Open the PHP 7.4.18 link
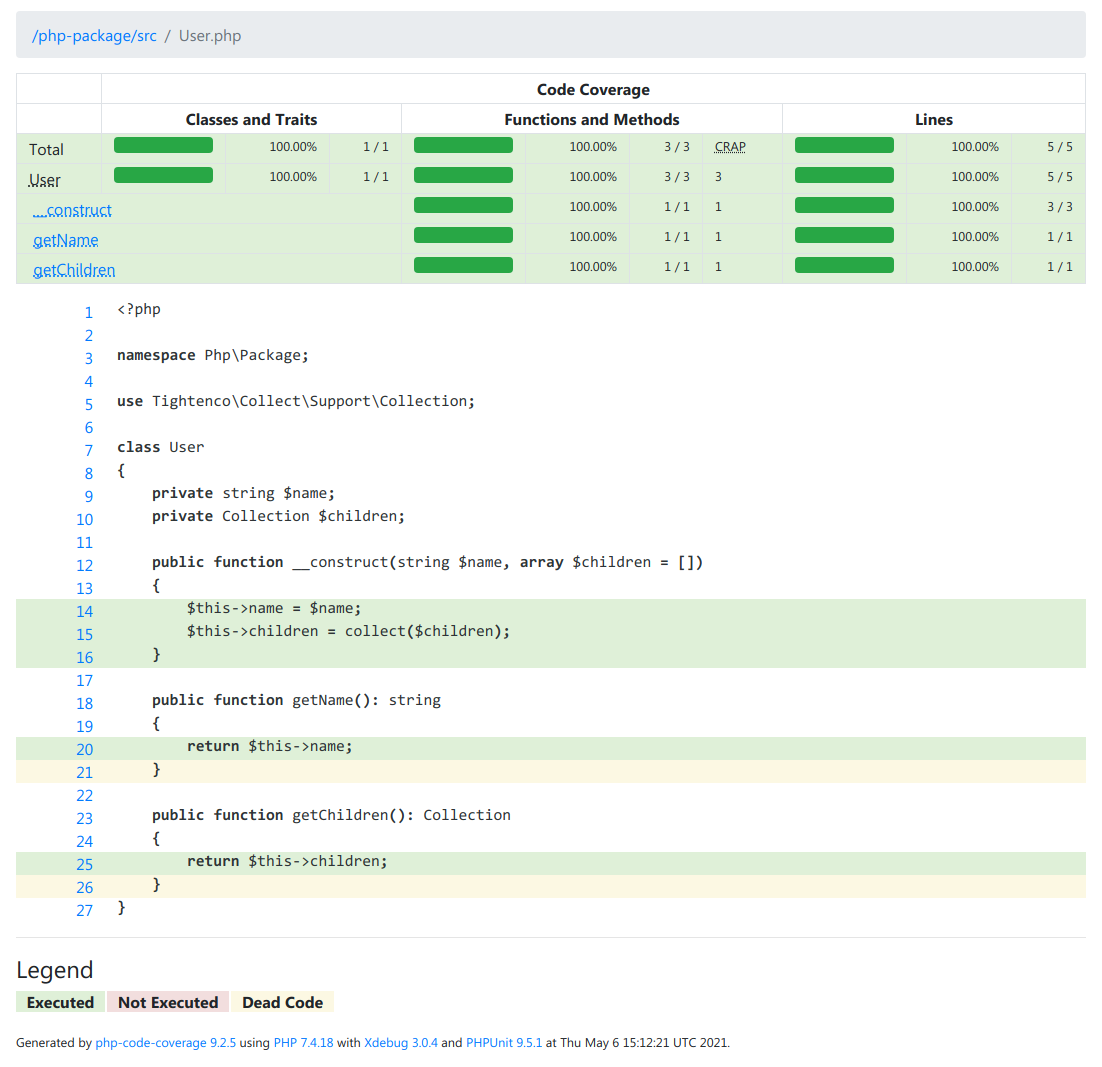Image resolution: width=1102 pixels, height=1067 pixels. (x=304, y=1043)
